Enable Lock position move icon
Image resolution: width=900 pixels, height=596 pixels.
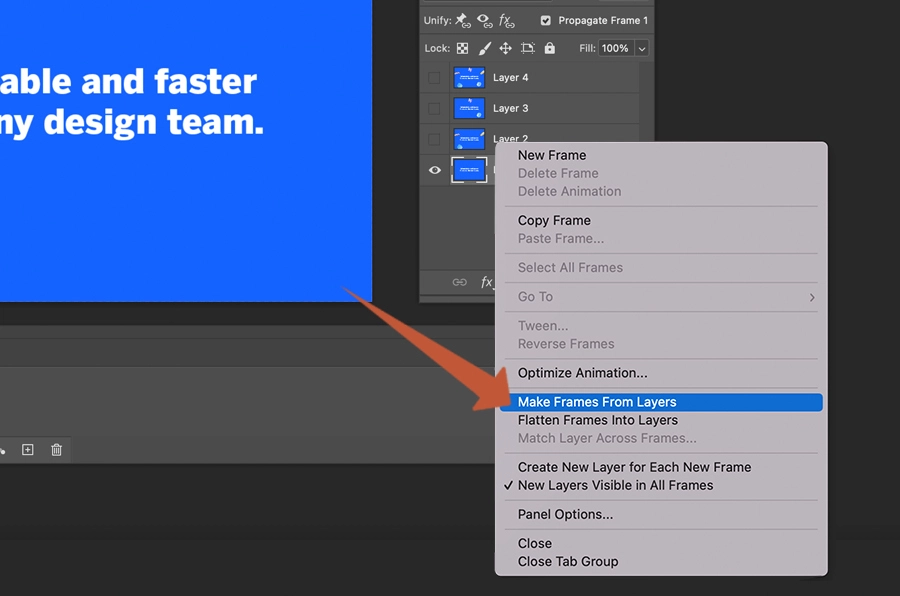click(x=506, y=47)
